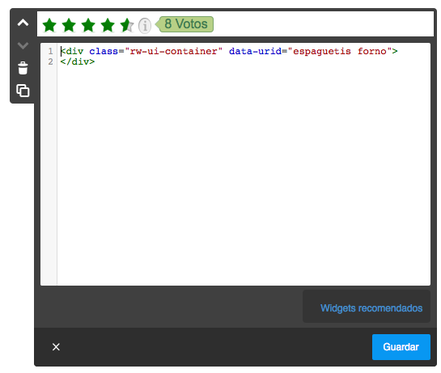Close the editor with the X icon
The width and height of the screenshot is (441, 373).
click(56, 347)
